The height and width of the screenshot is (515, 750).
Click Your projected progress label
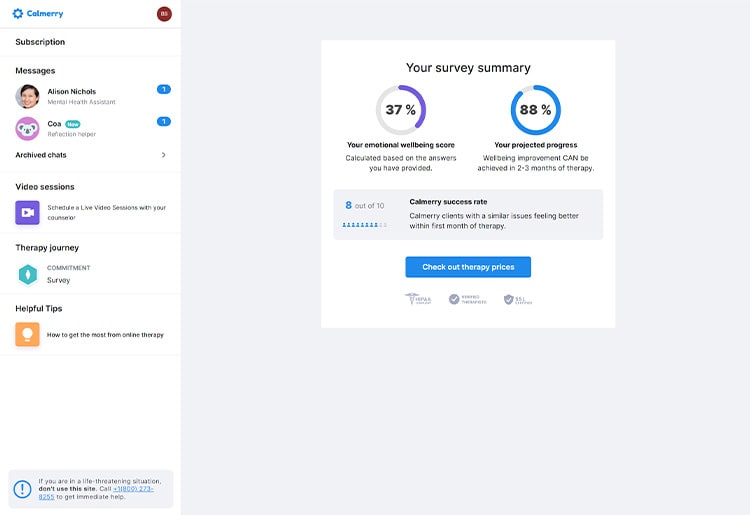(x=536, y=145)
